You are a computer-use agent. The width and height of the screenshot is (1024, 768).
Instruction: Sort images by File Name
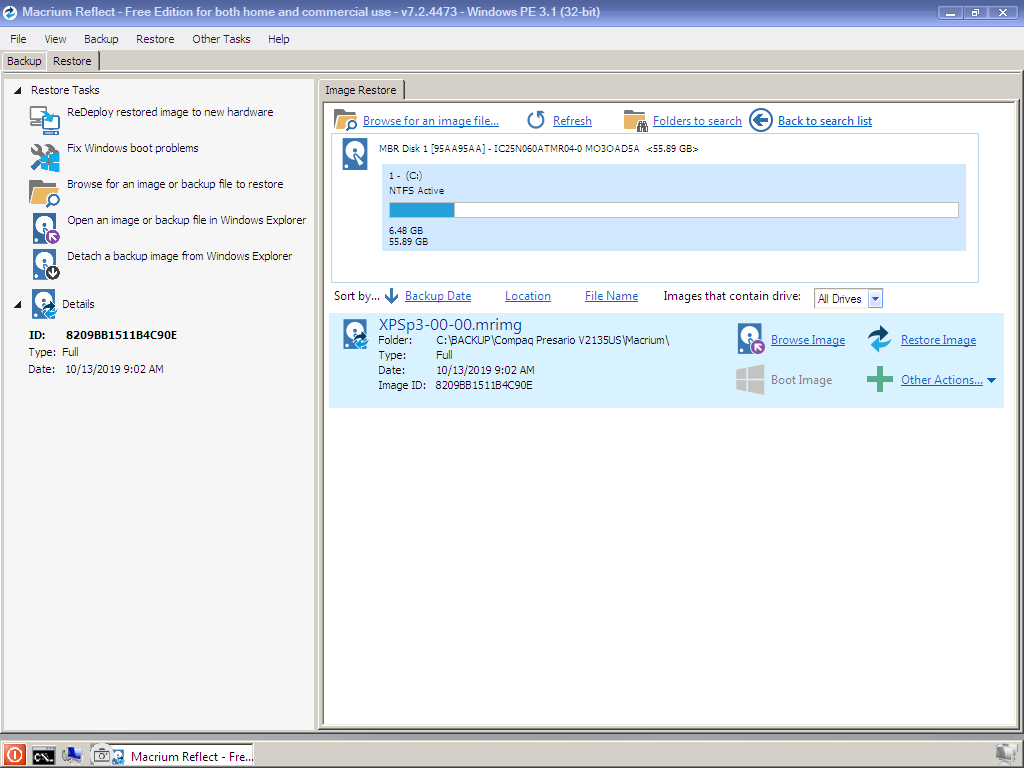click(x=611, y=296)
